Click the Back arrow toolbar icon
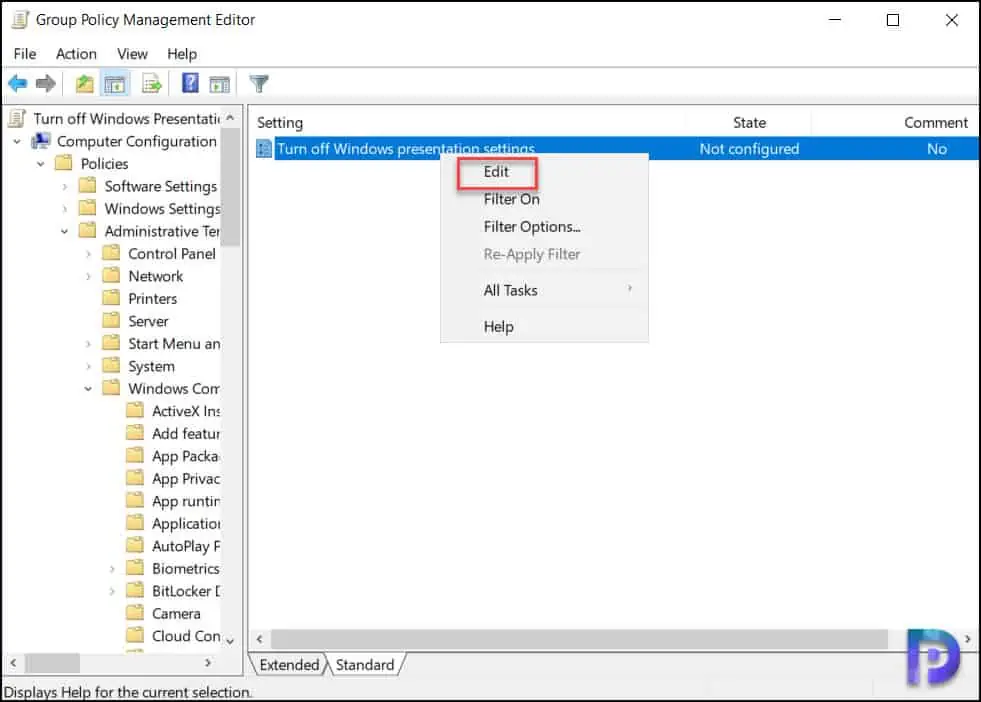This screenshot has width=981, height=702. 18,83
